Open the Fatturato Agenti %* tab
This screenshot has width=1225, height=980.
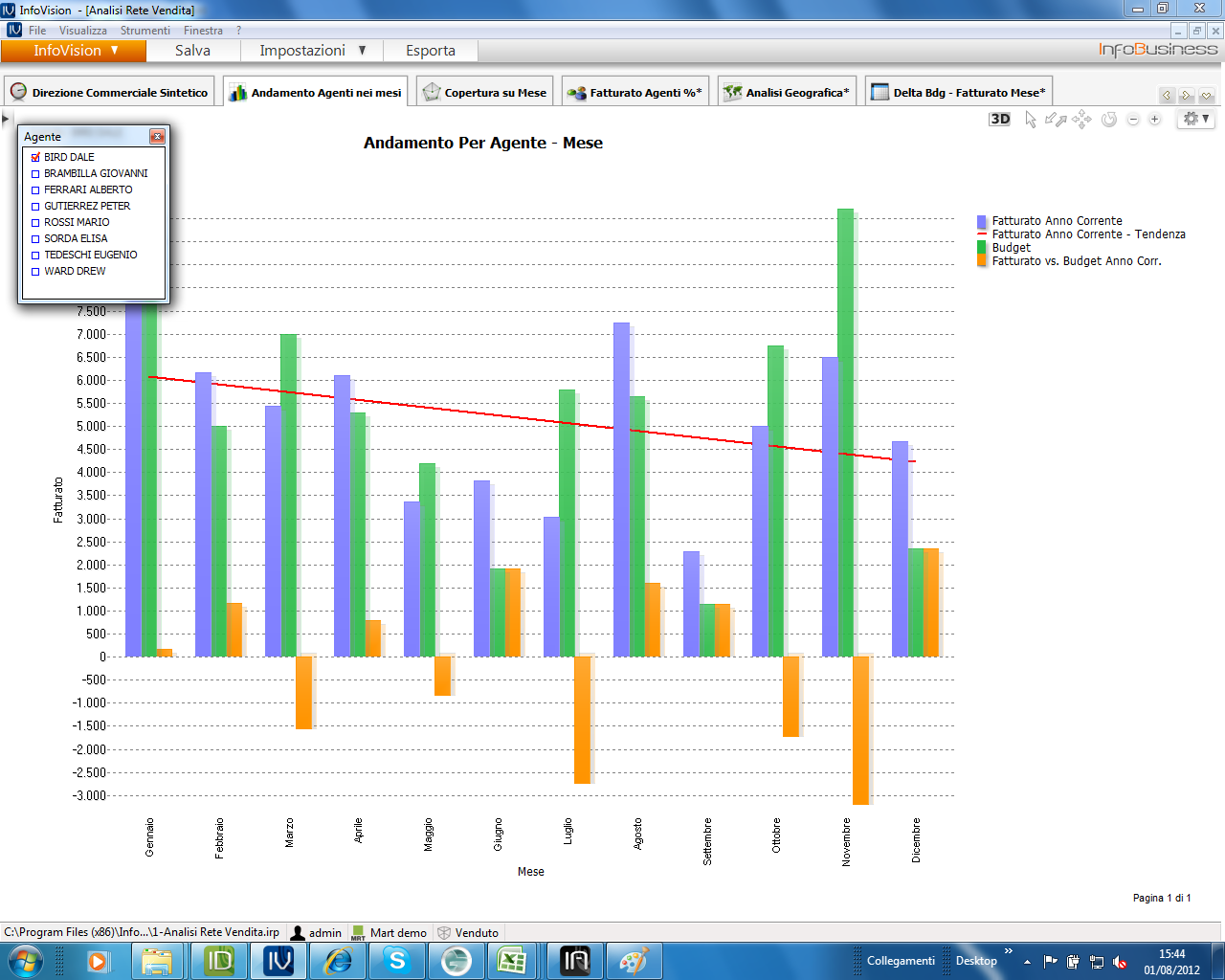pyautogui.click(x=635, y=92)
